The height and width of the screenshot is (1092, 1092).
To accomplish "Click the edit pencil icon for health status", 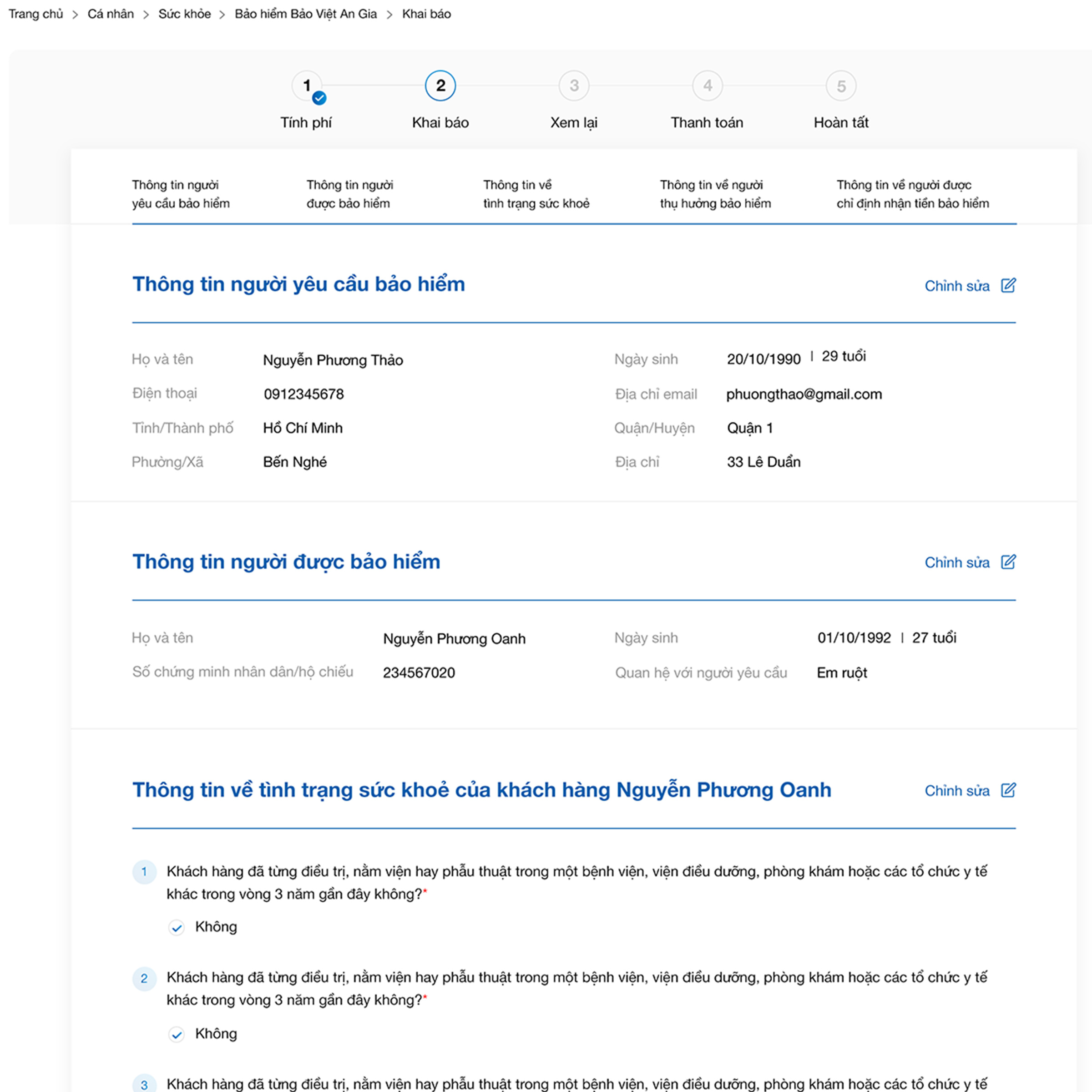I will [1008, 790].
